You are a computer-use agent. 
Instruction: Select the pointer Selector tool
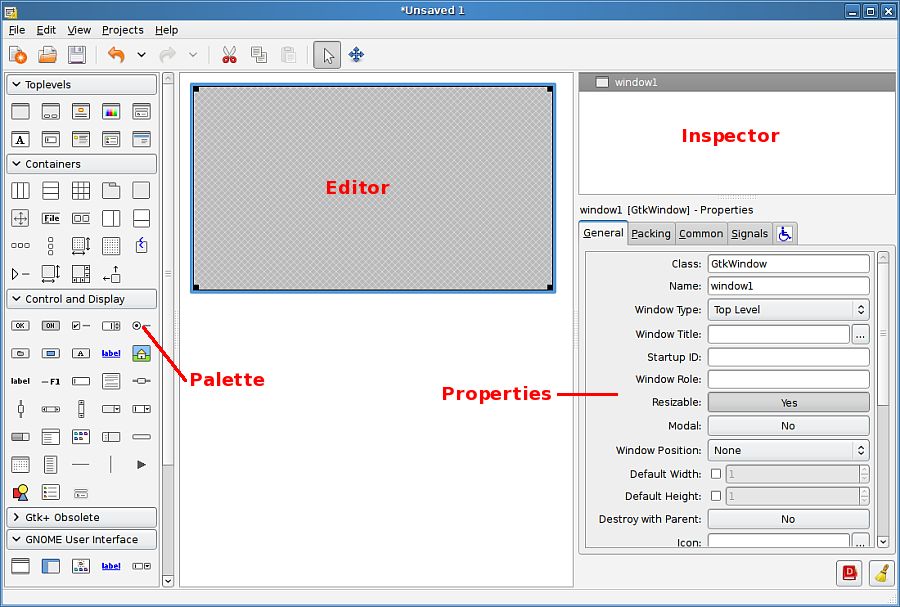326,55
